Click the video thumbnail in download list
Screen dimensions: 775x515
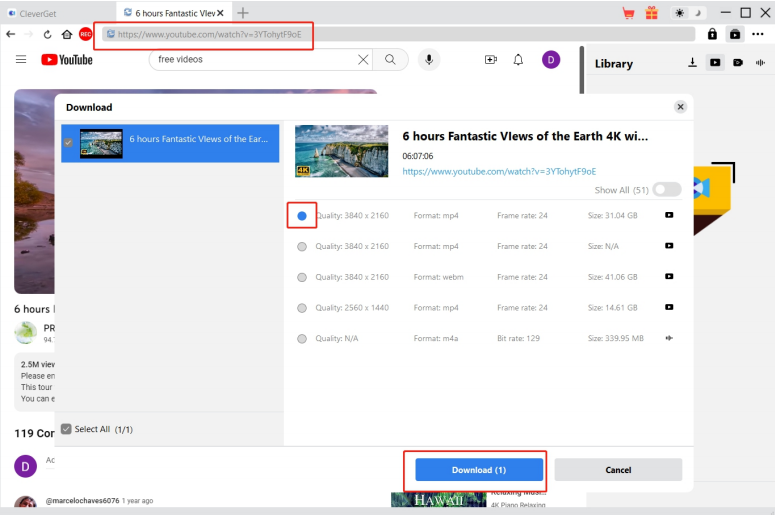pos(101,143)
